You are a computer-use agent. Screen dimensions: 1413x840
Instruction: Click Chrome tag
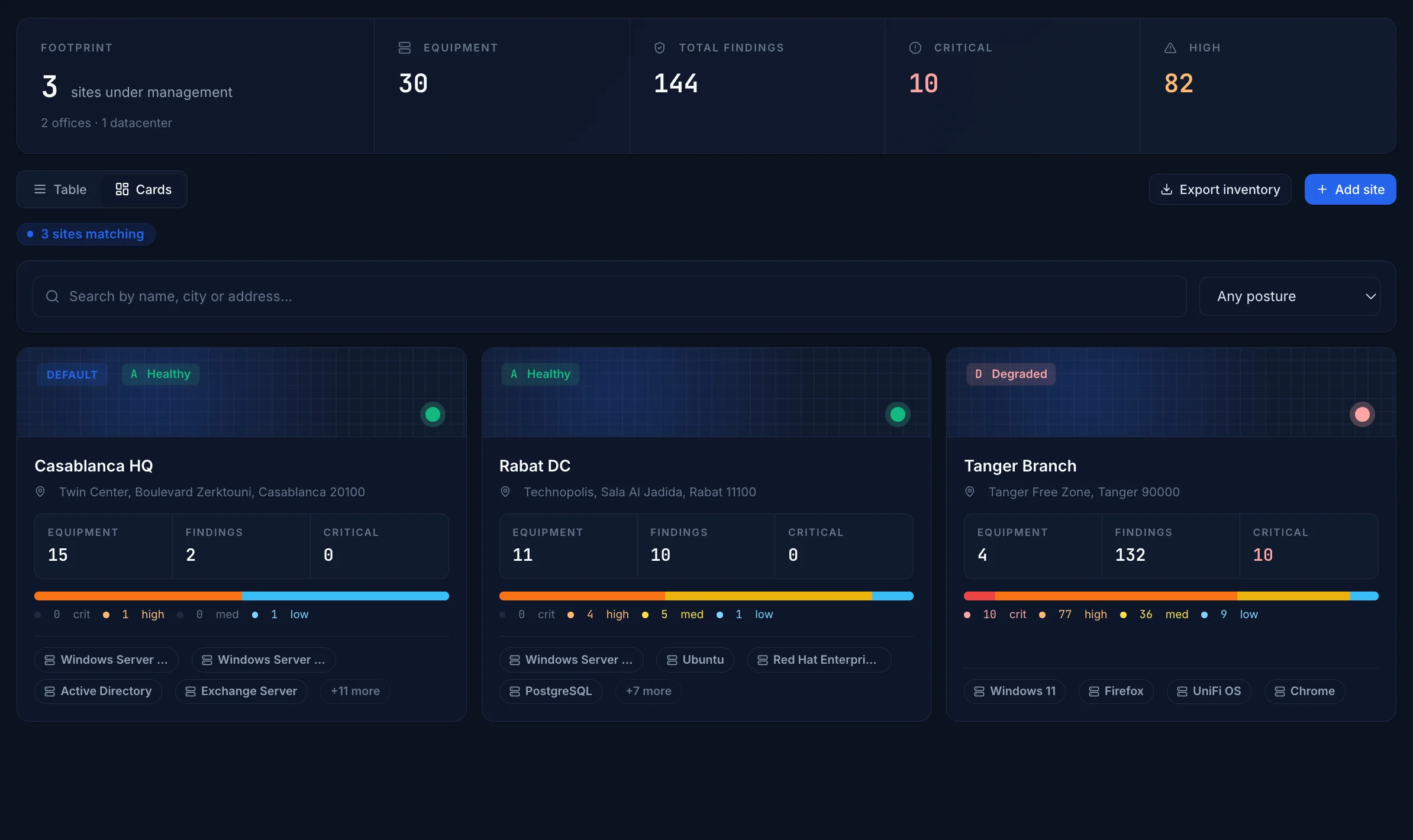[x=1305, y=691]
